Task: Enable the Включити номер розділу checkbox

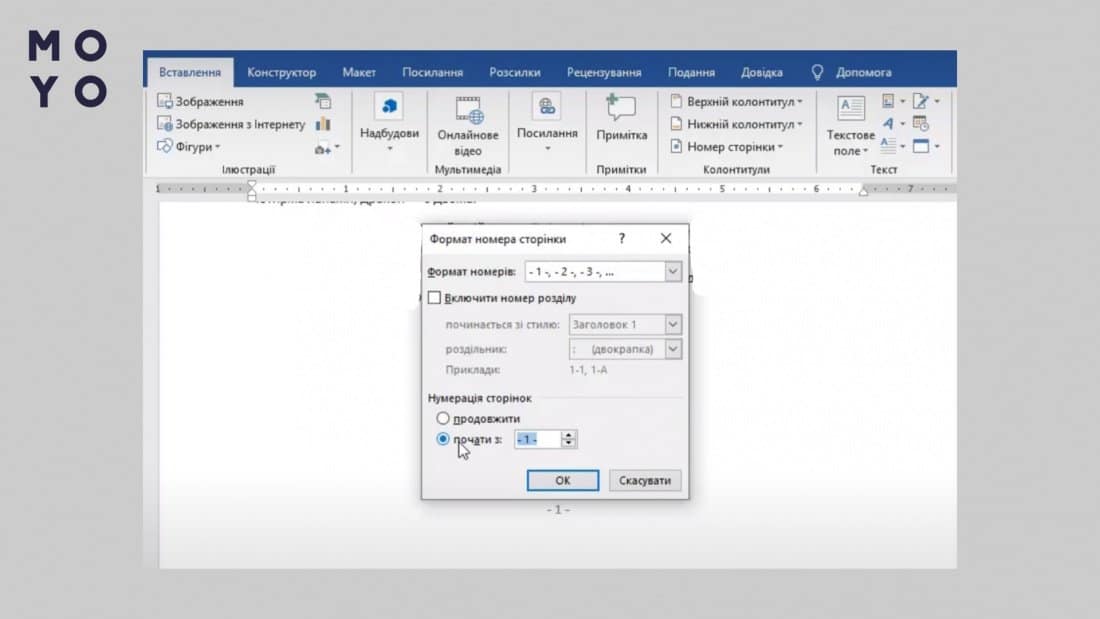Action: click(434, 298)
